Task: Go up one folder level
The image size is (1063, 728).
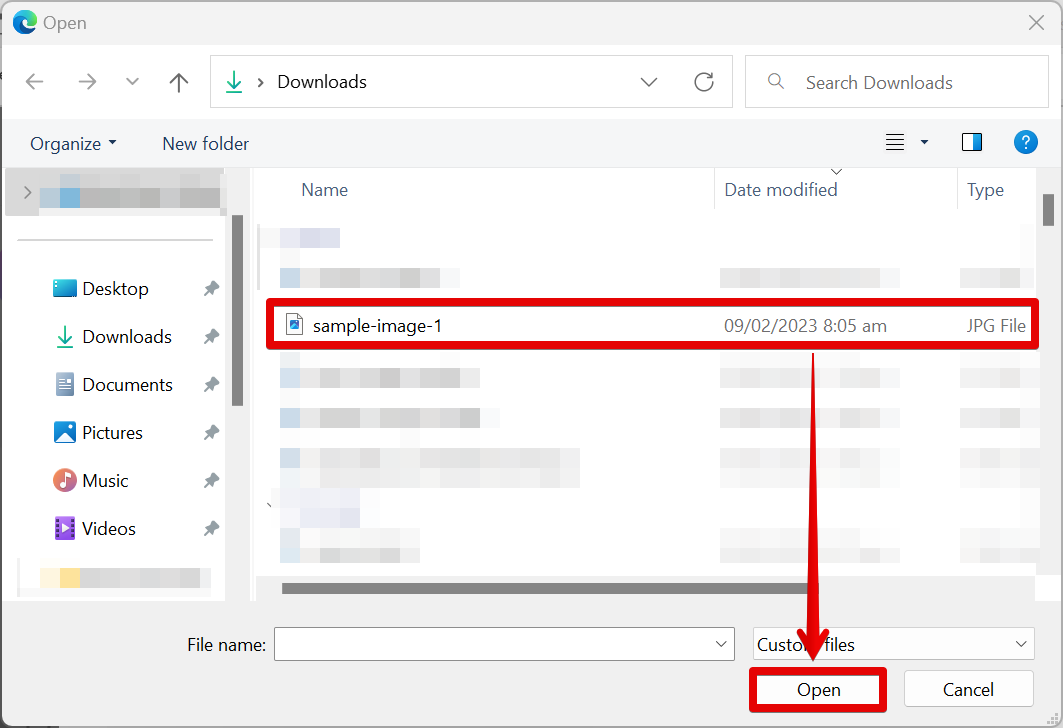Action: tap(179, 82)
